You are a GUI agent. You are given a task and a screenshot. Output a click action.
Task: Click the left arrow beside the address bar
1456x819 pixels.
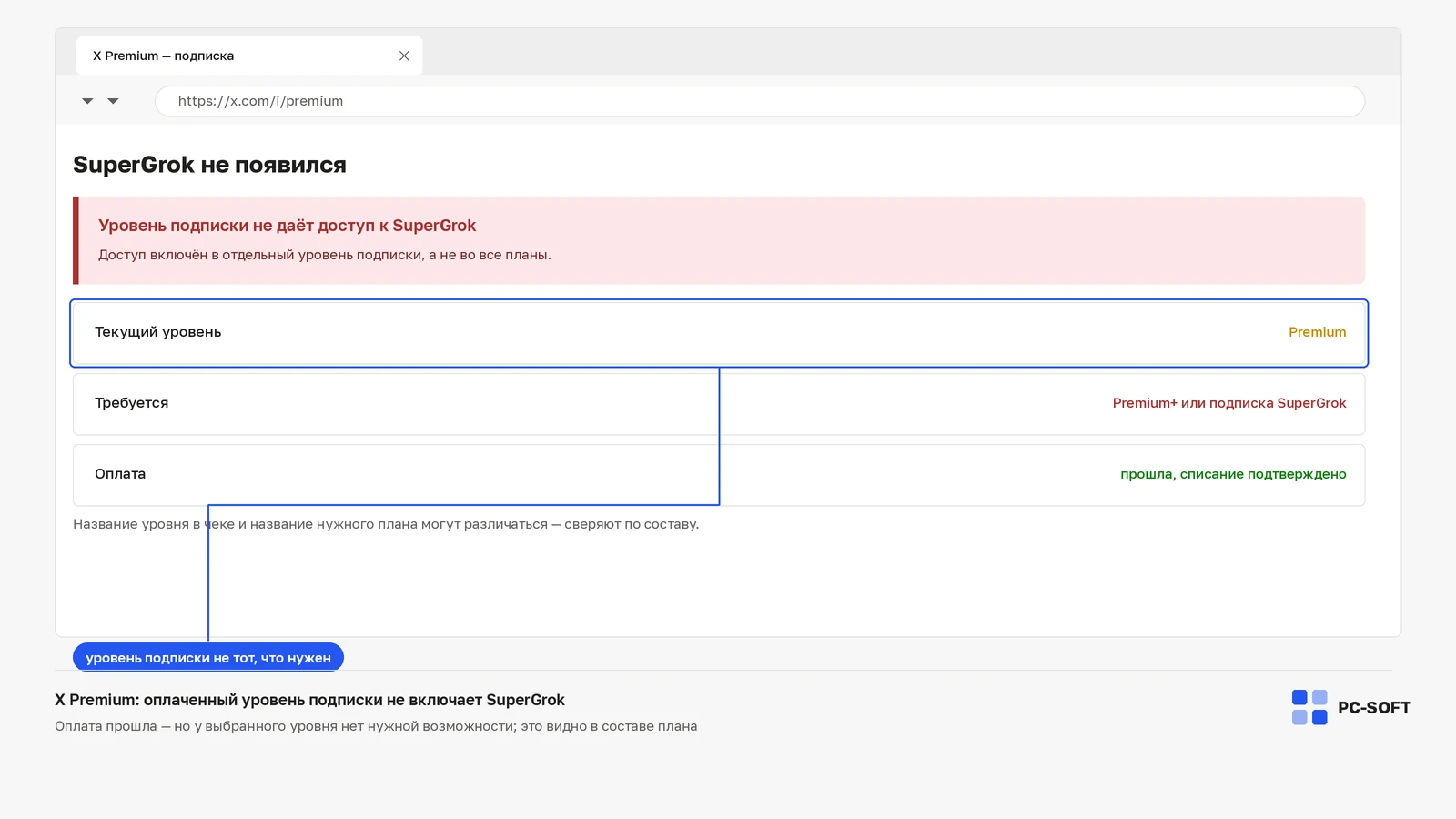coord(87,101)
